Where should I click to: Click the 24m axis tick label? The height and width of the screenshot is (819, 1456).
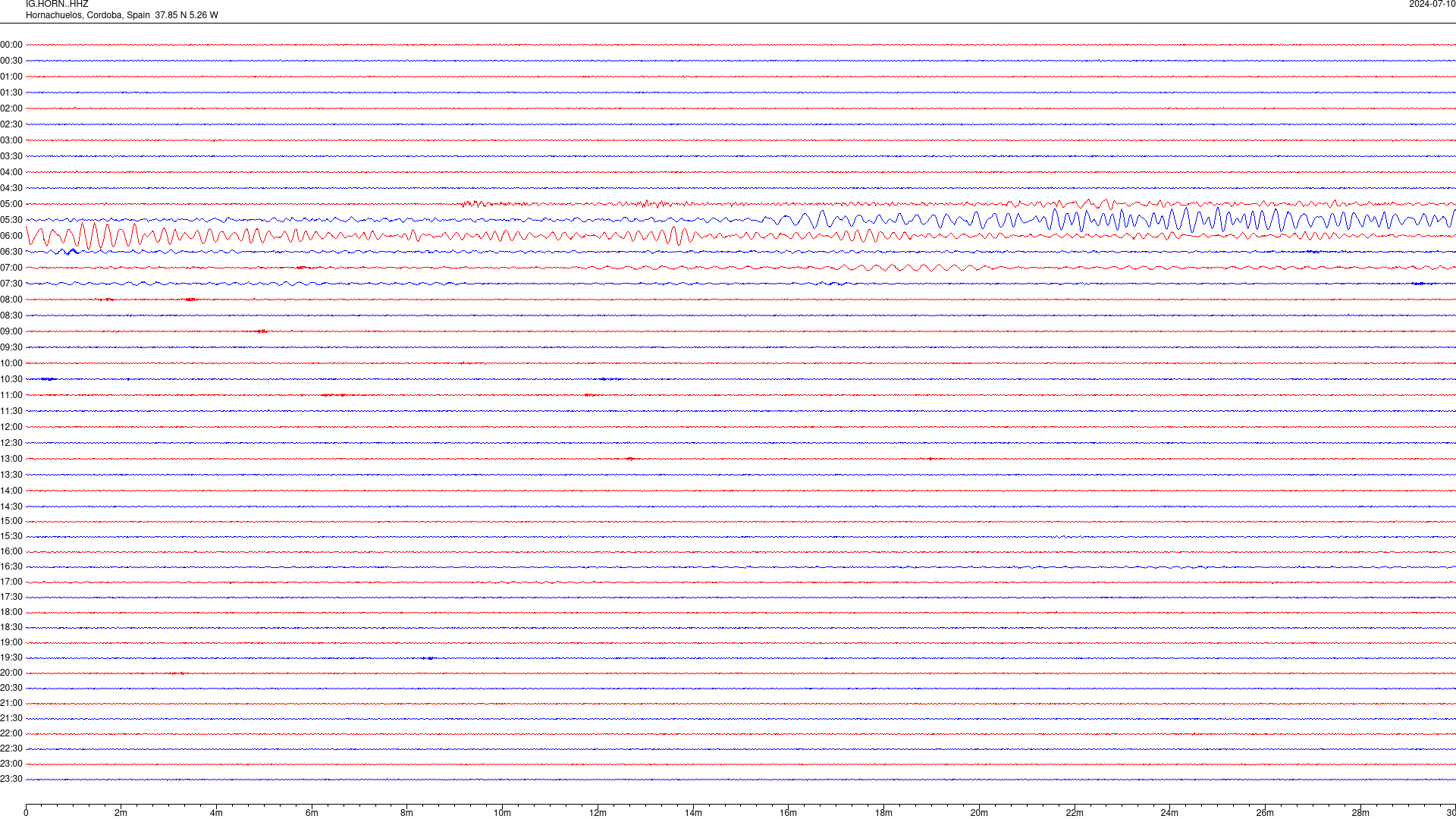[x=1169, y=813]
